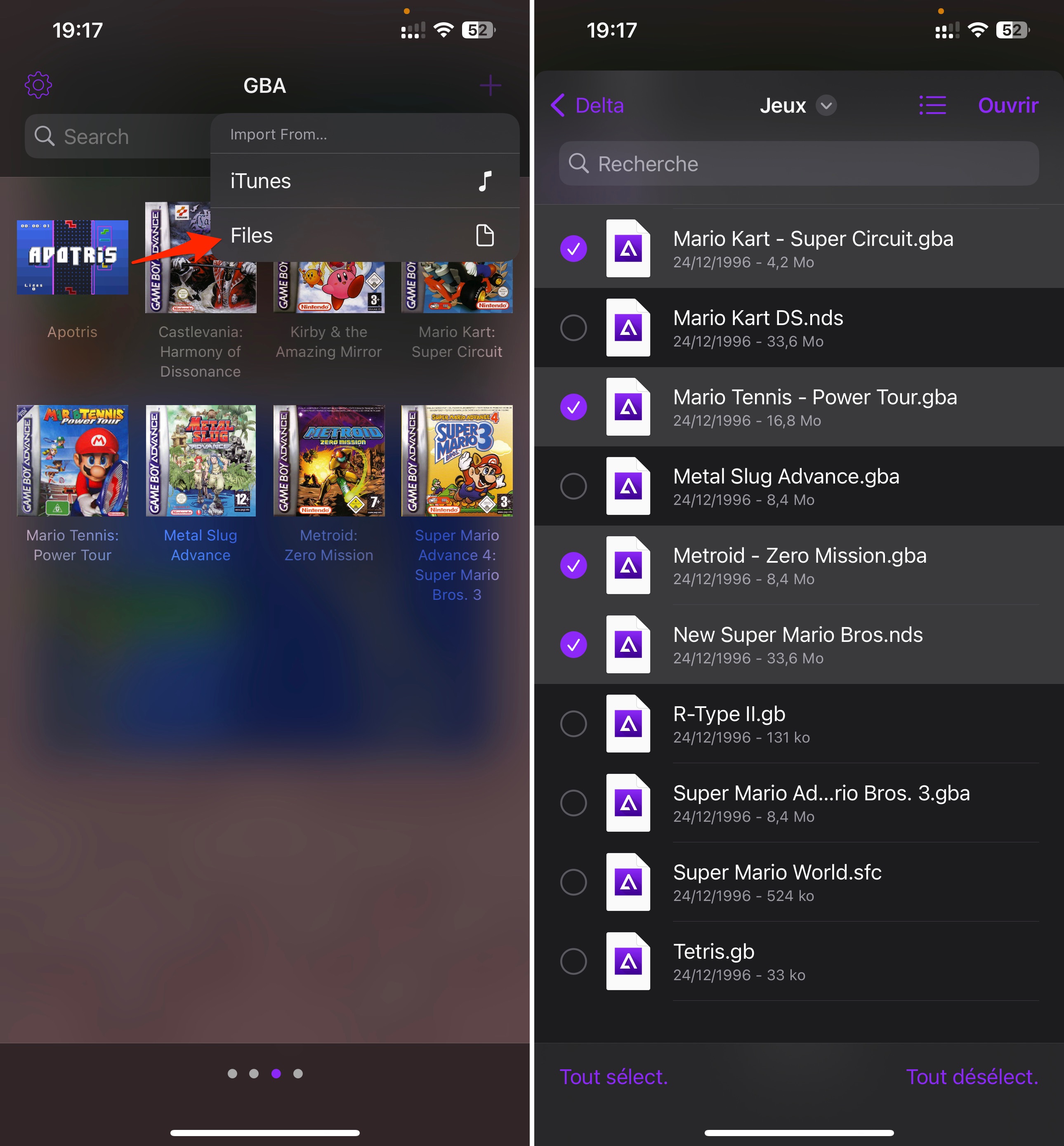Image resolution: width=1064 pixels, height=1146 pixels.
Task: Choose iTunes from the Import From menu
Action: [365, 181]
